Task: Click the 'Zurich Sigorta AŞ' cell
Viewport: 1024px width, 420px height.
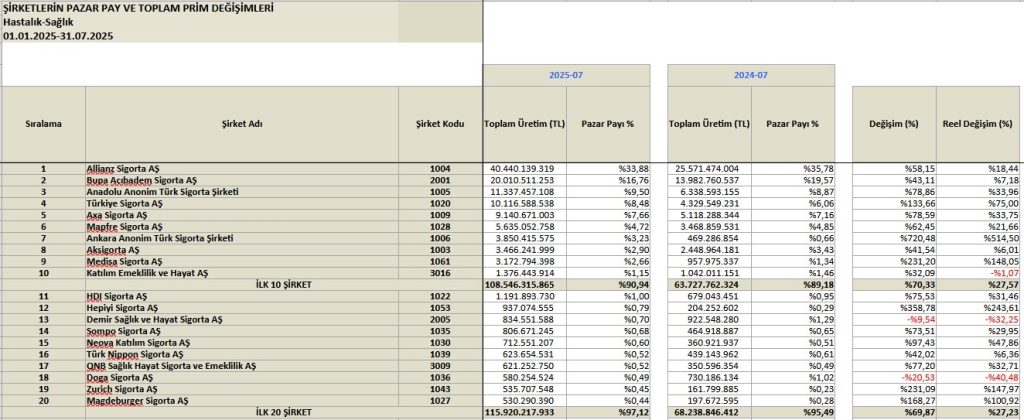Action: pyautogui.click(x=242, y=388)
